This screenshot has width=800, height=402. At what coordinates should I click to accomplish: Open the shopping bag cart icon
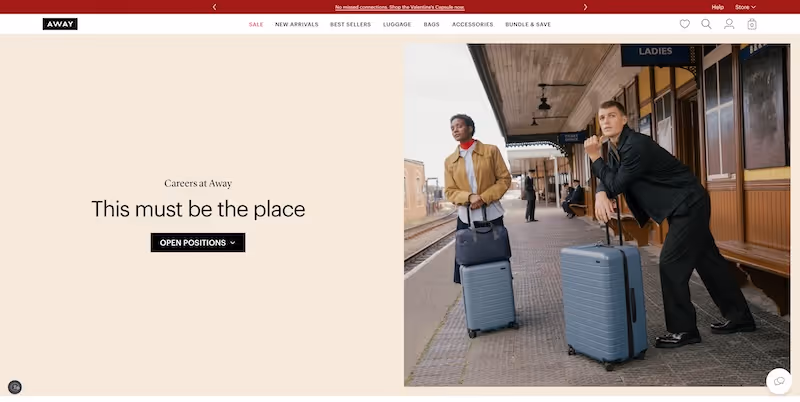(x=752, y=24)
